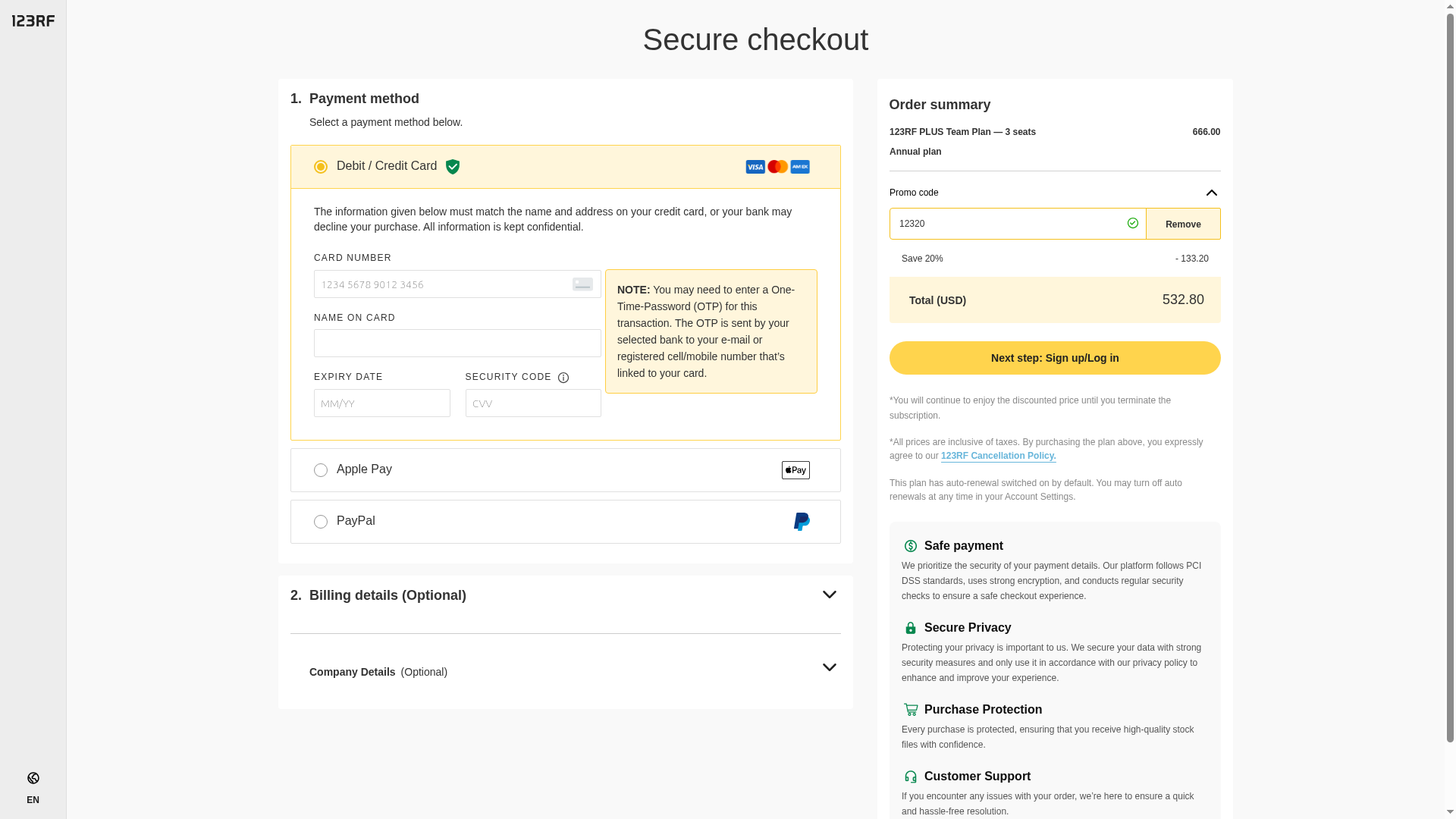Click the Visa card logo
Image resolution: width=1456 pixels, height=819 pixels.
coord(755,167)
